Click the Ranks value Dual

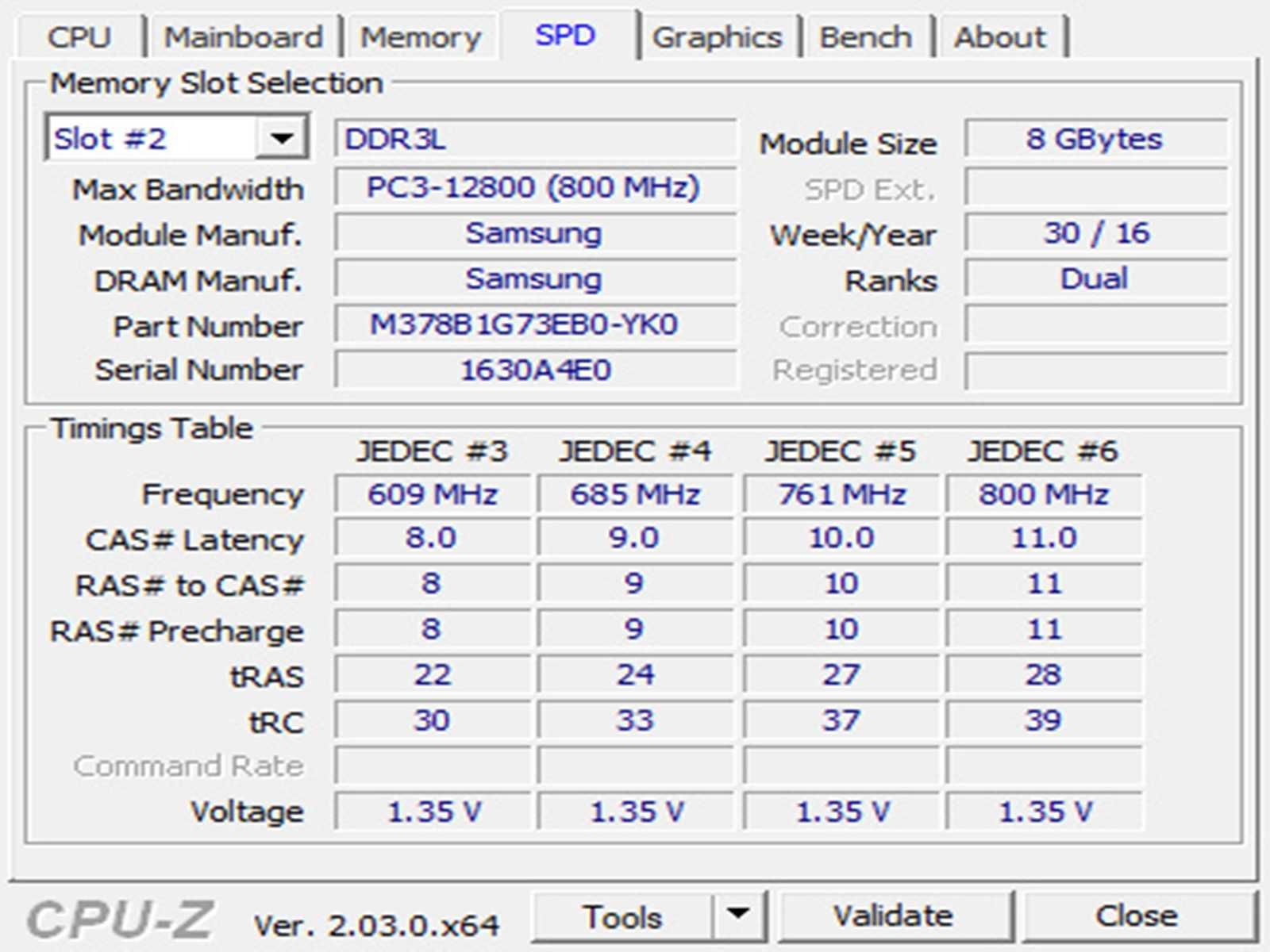1095,279
